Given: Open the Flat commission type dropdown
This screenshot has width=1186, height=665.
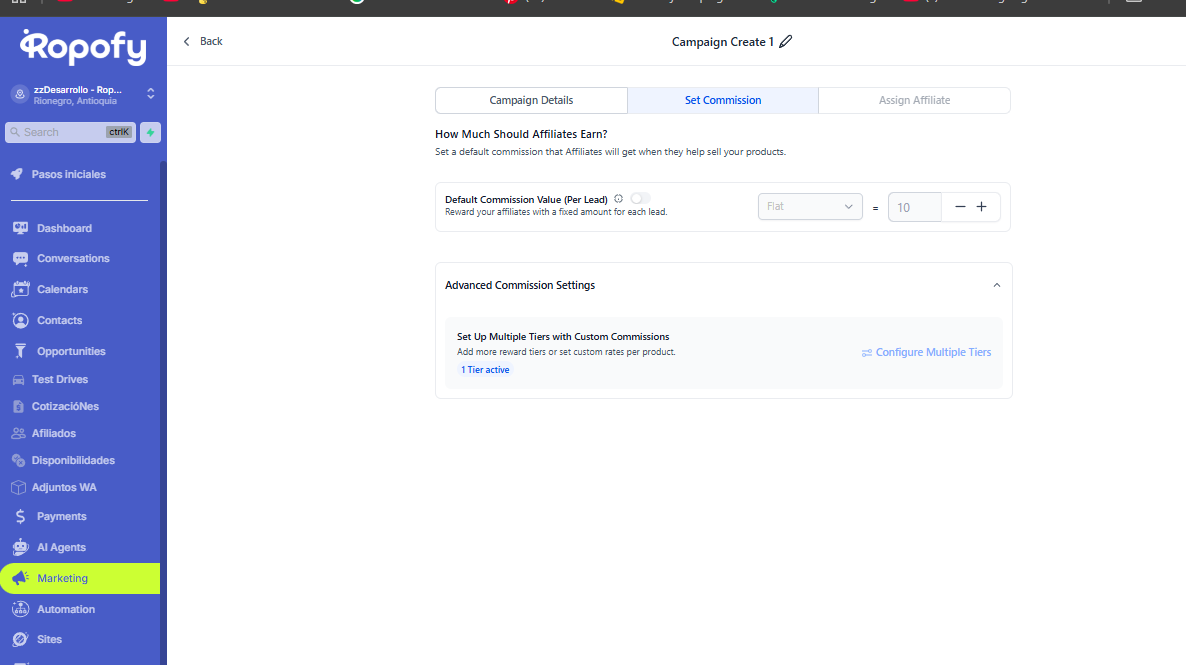Looking at the screenshot, I should (x=809, y=207).
